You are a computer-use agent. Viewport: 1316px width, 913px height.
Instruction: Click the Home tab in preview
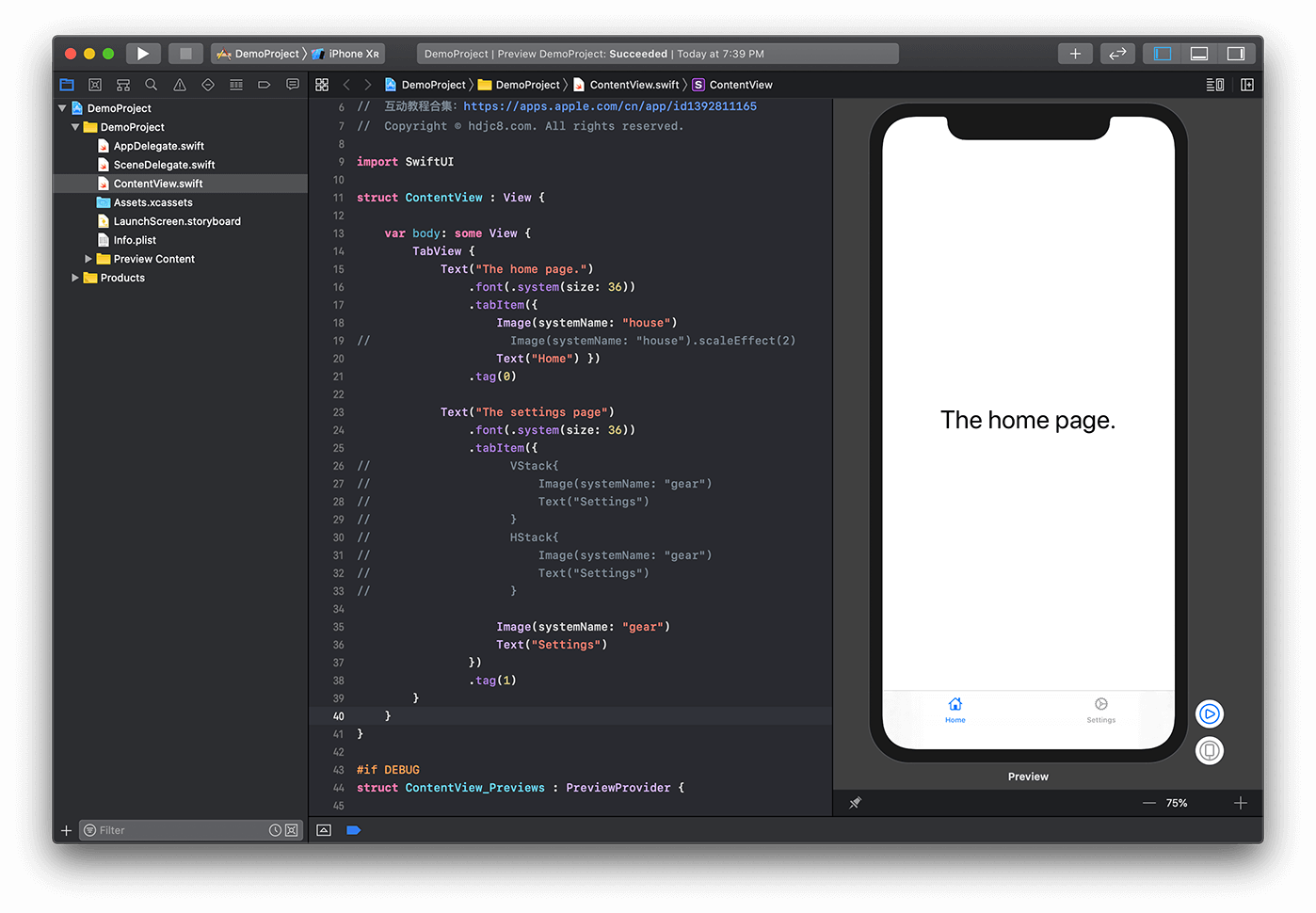pyautogui.click(x=955, y=711)
